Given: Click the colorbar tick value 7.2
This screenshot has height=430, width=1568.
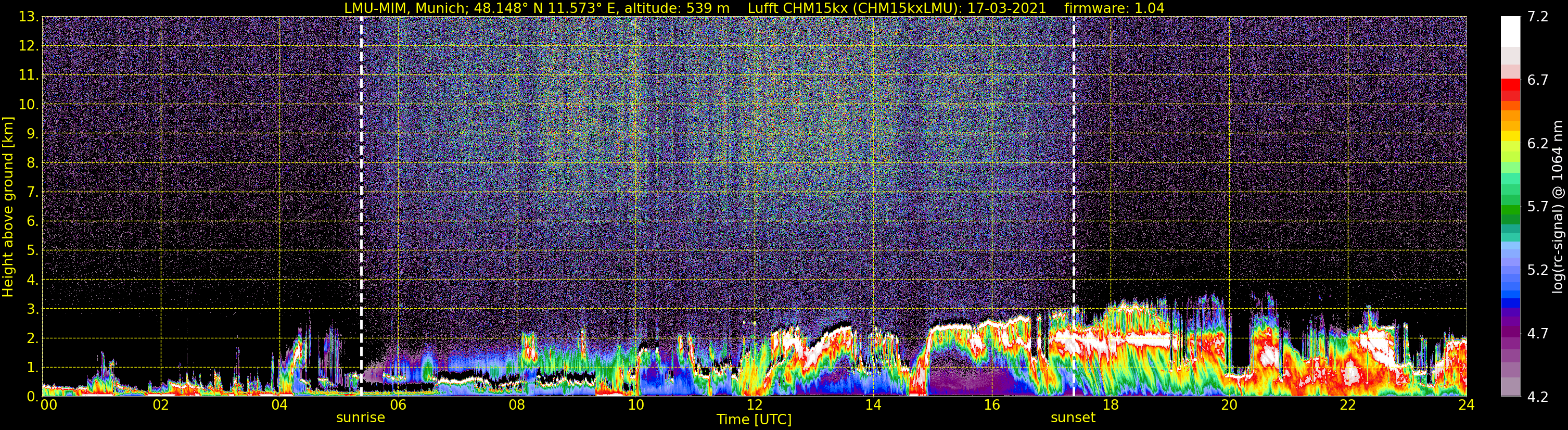Looking at the screenshot, I should (1538, 17).
